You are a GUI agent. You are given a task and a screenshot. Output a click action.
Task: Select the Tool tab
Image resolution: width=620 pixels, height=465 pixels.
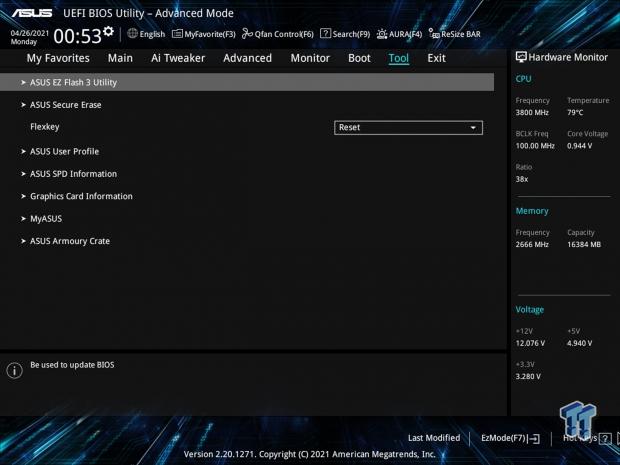point(399,58)
